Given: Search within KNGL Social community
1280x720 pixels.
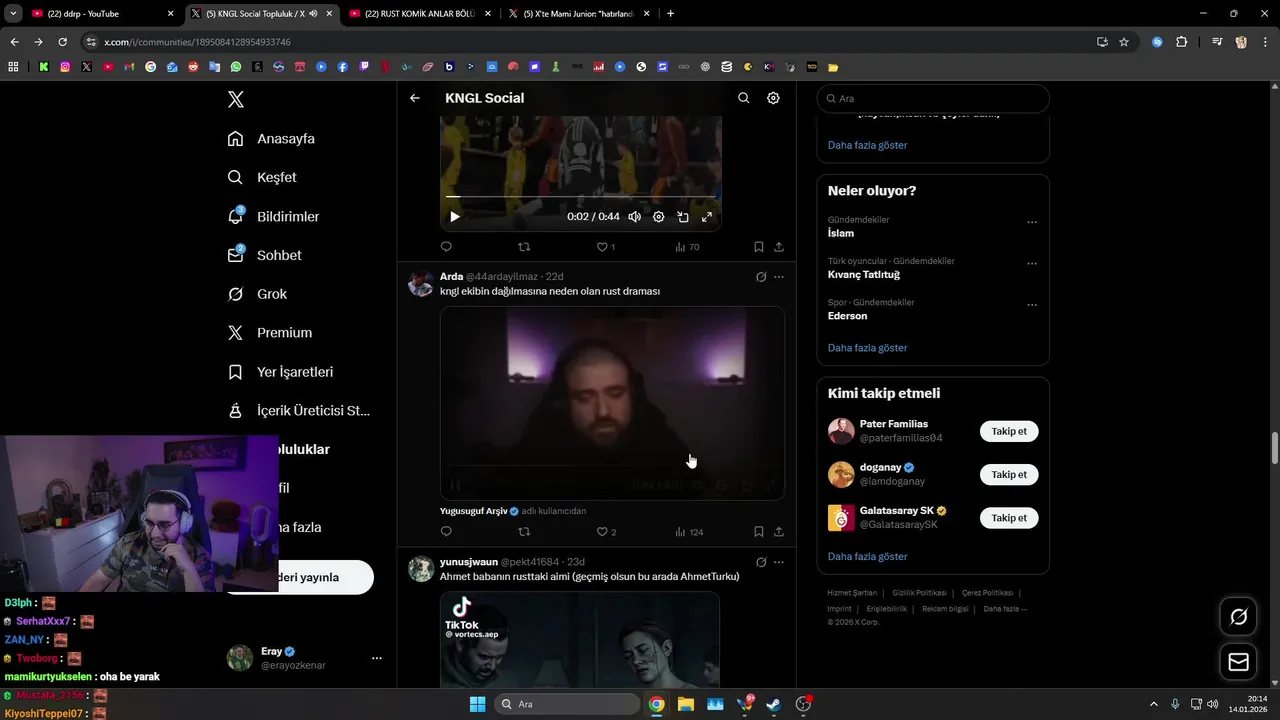Looking at the screenshot, I should click(743, 98).
